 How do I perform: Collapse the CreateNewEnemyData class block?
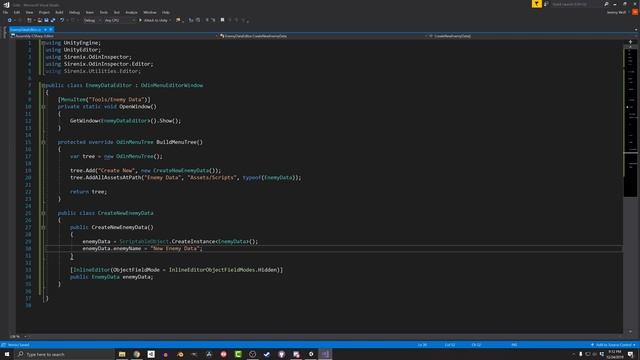pyautogui.click(x=43, y=213)
